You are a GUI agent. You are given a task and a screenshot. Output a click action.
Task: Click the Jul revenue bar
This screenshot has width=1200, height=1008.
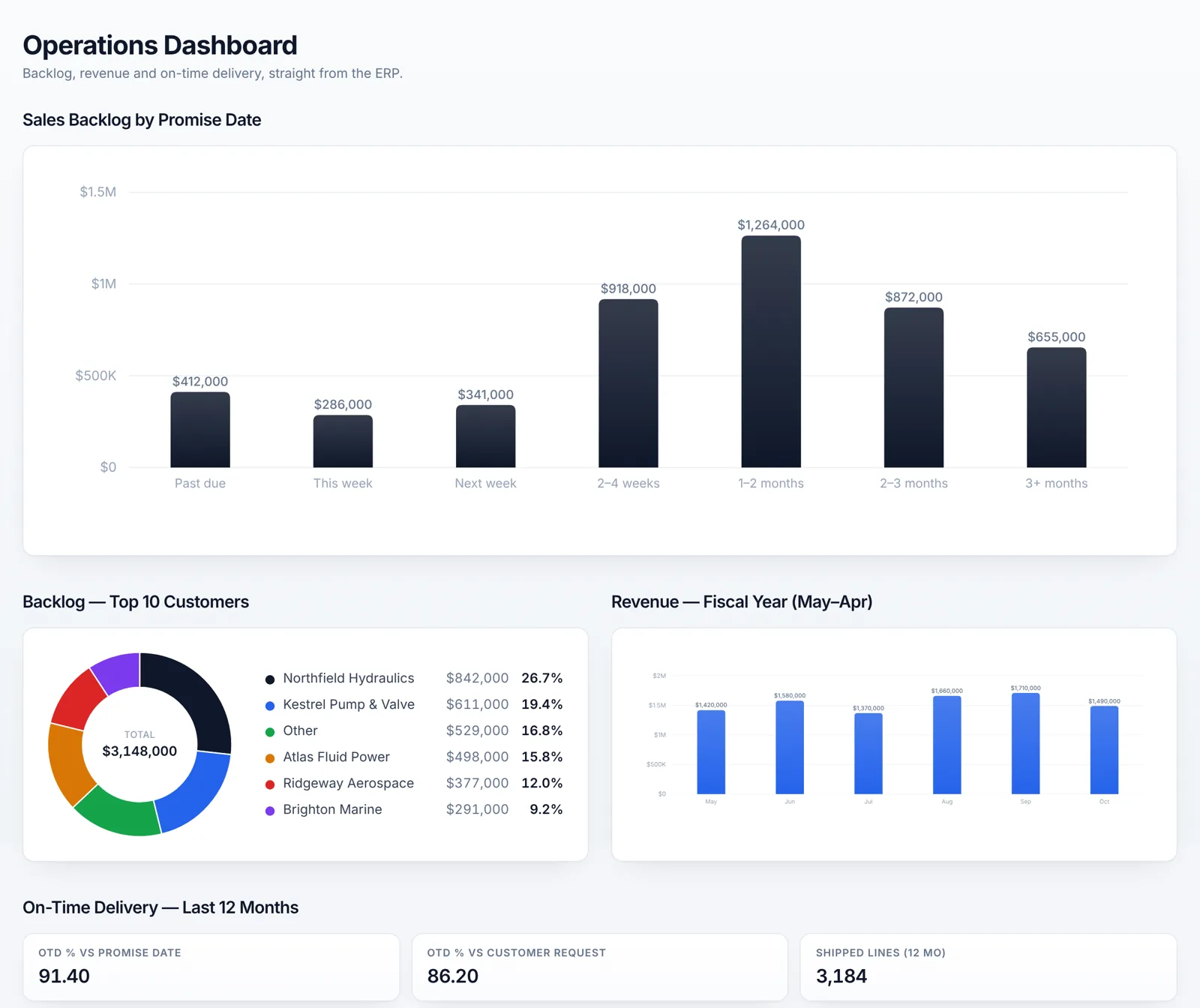coord(868,753)
